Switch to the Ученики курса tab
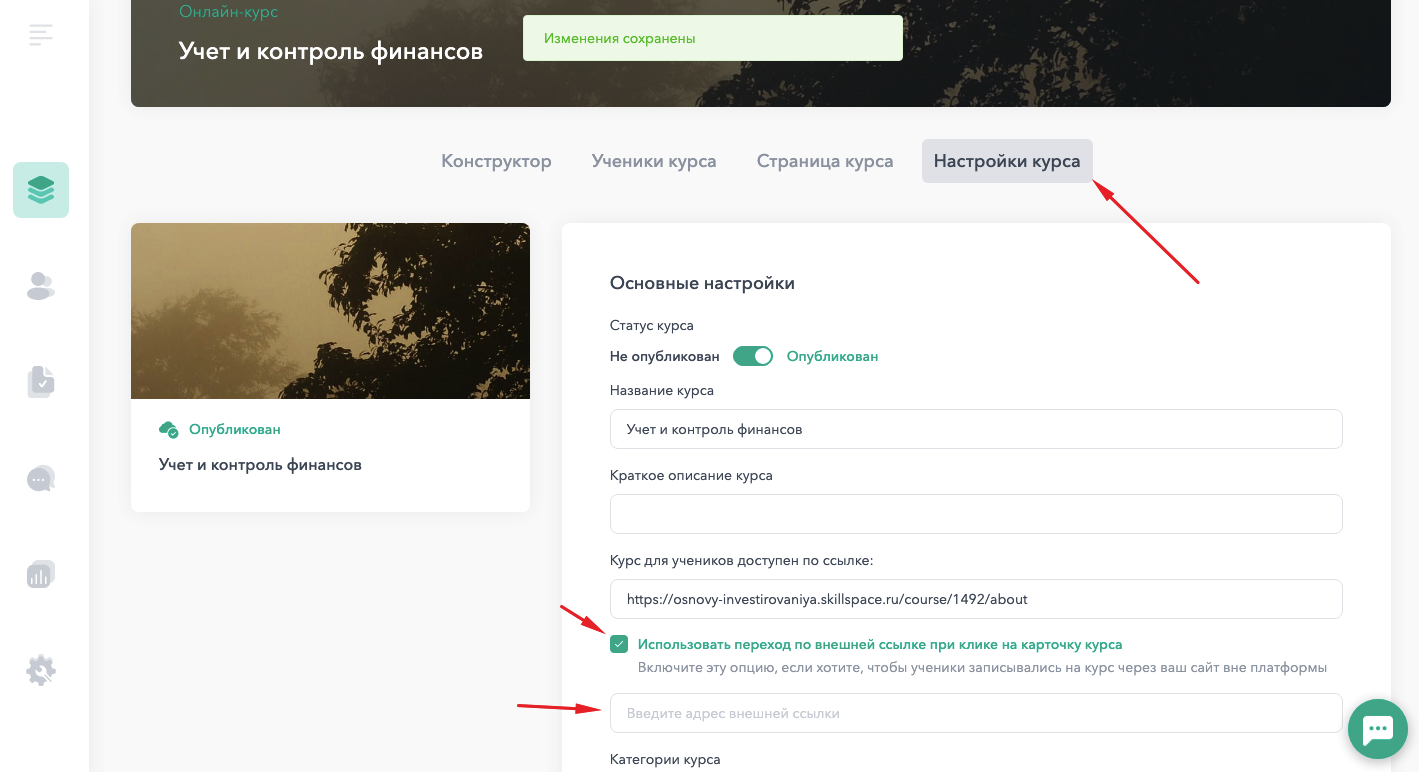The height and width of the screenshot is (772, 1419). 654,161
